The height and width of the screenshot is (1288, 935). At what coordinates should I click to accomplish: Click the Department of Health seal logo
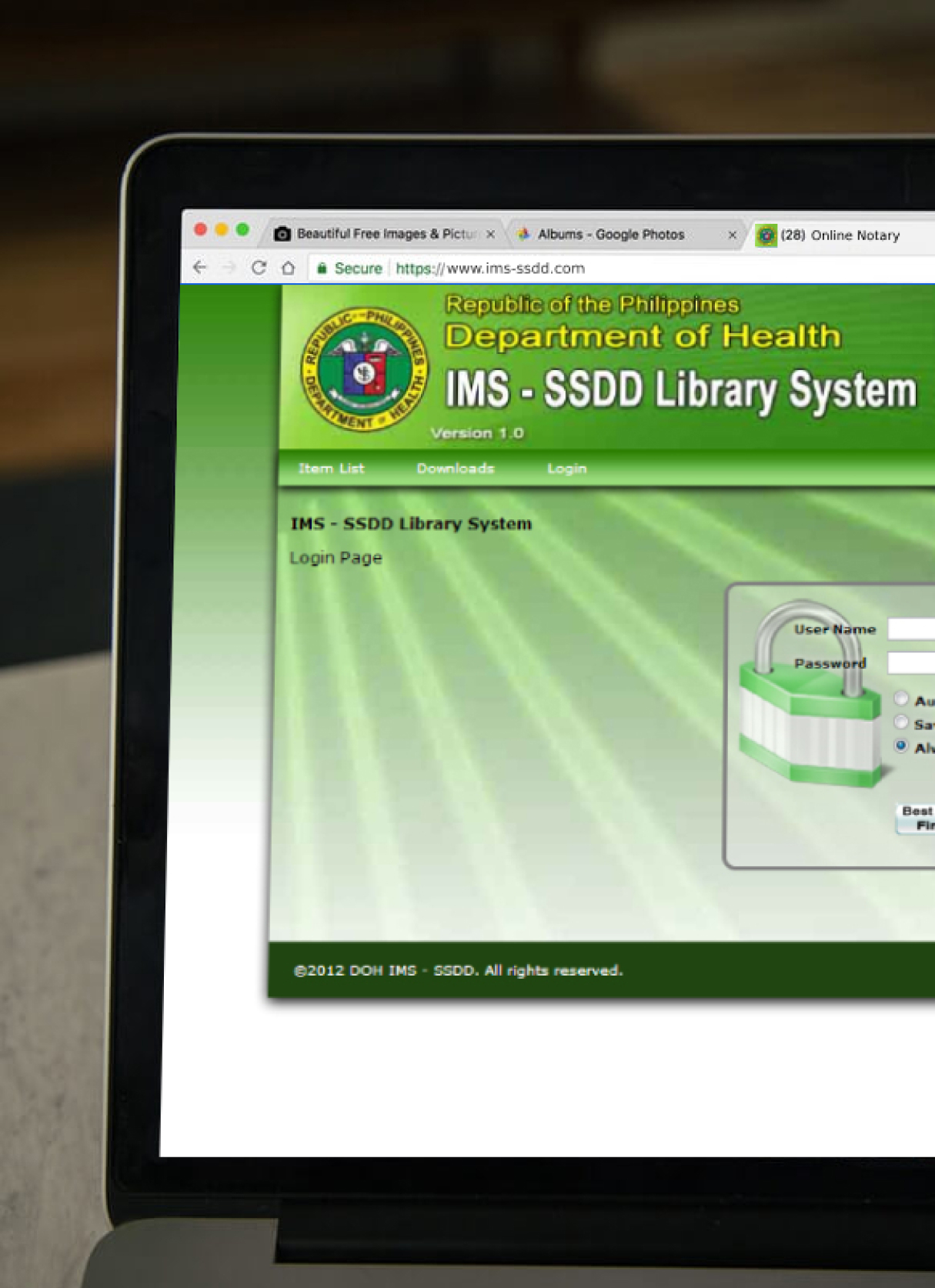pos(364,370)
